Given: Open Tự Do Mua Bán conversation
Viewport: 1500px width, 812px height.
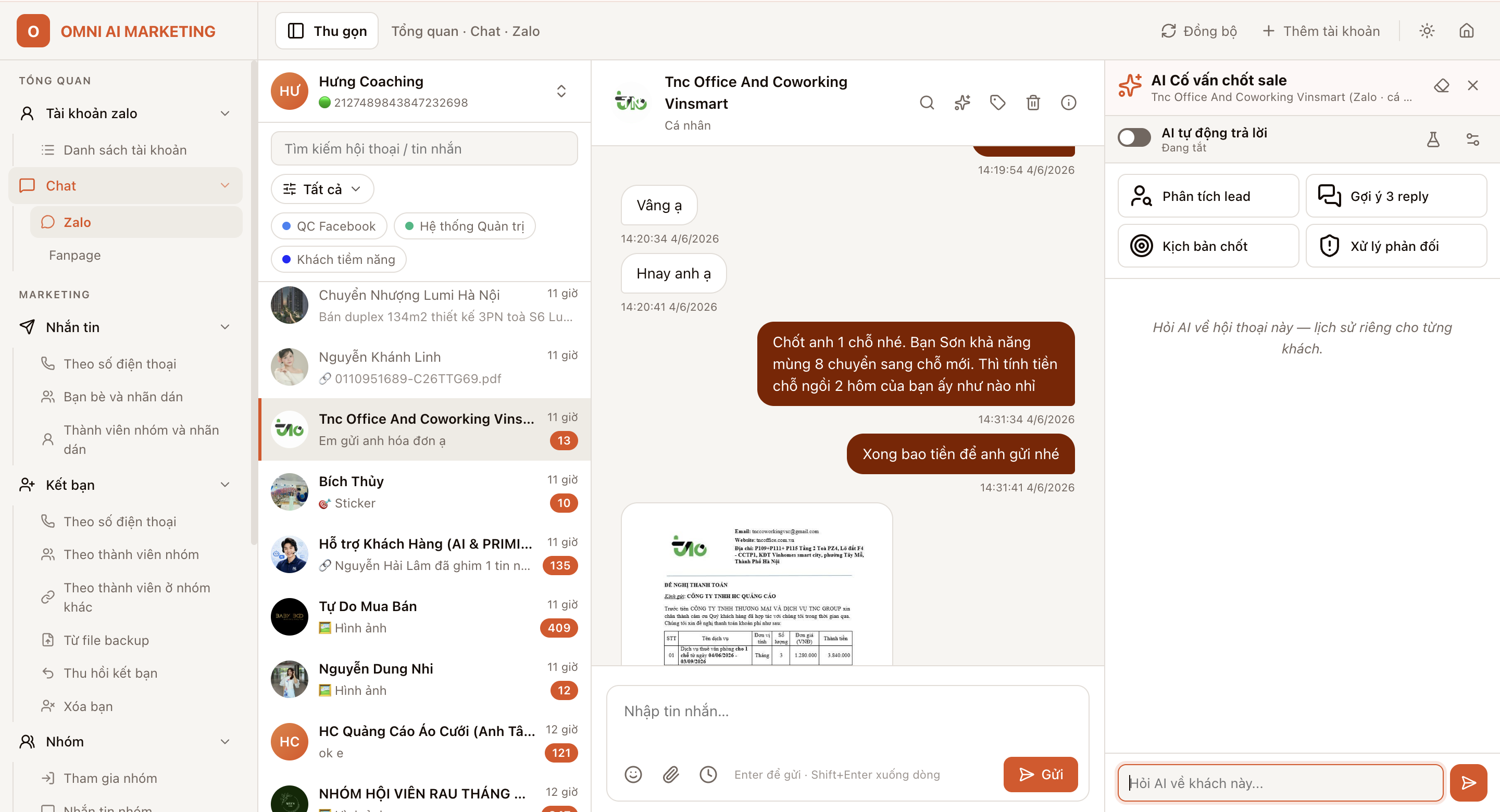Looking at the screenshot, I should pos(424,616).
